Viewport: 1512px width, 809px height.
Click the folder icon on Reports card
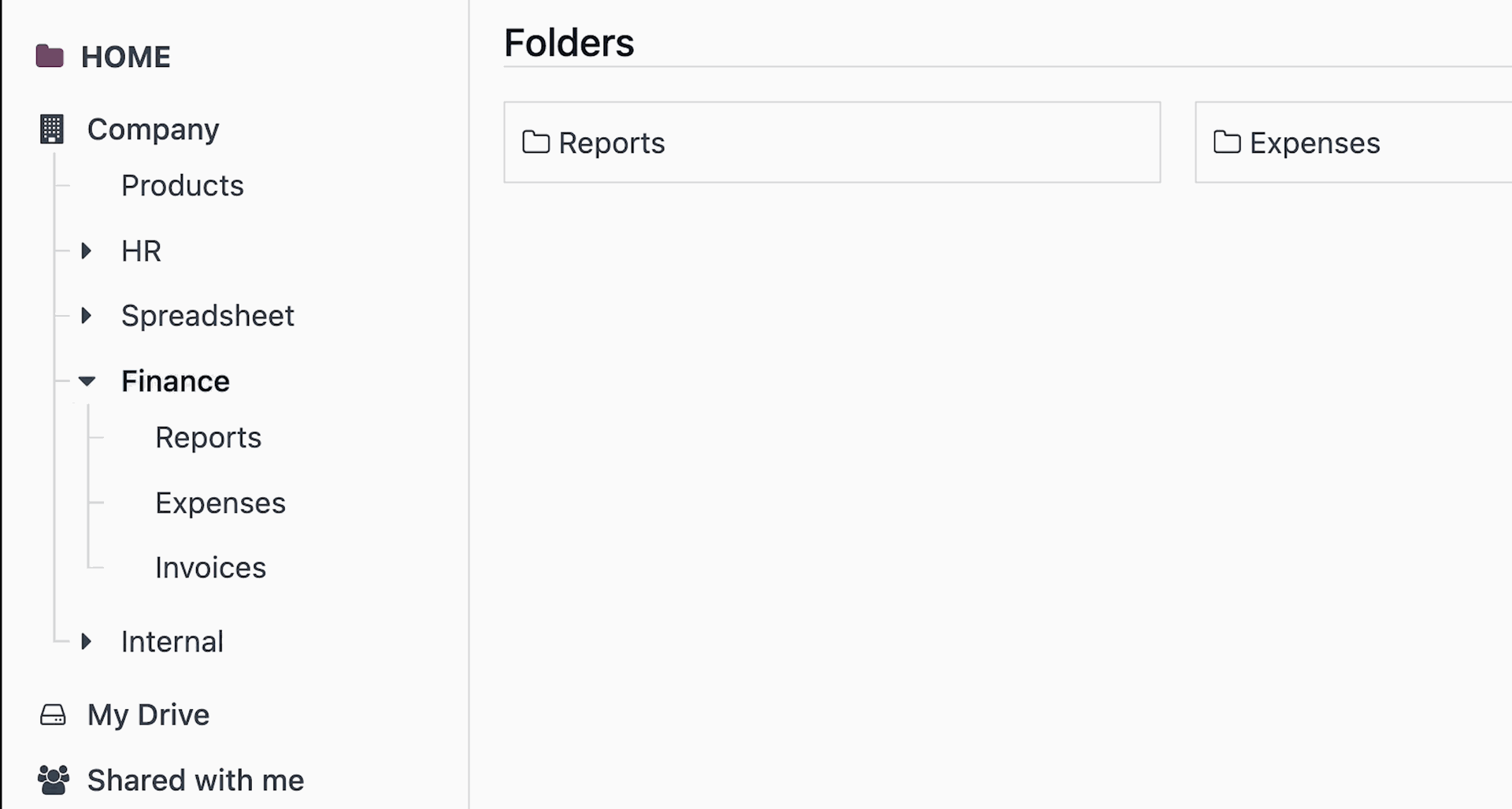(x=536, y=143)
